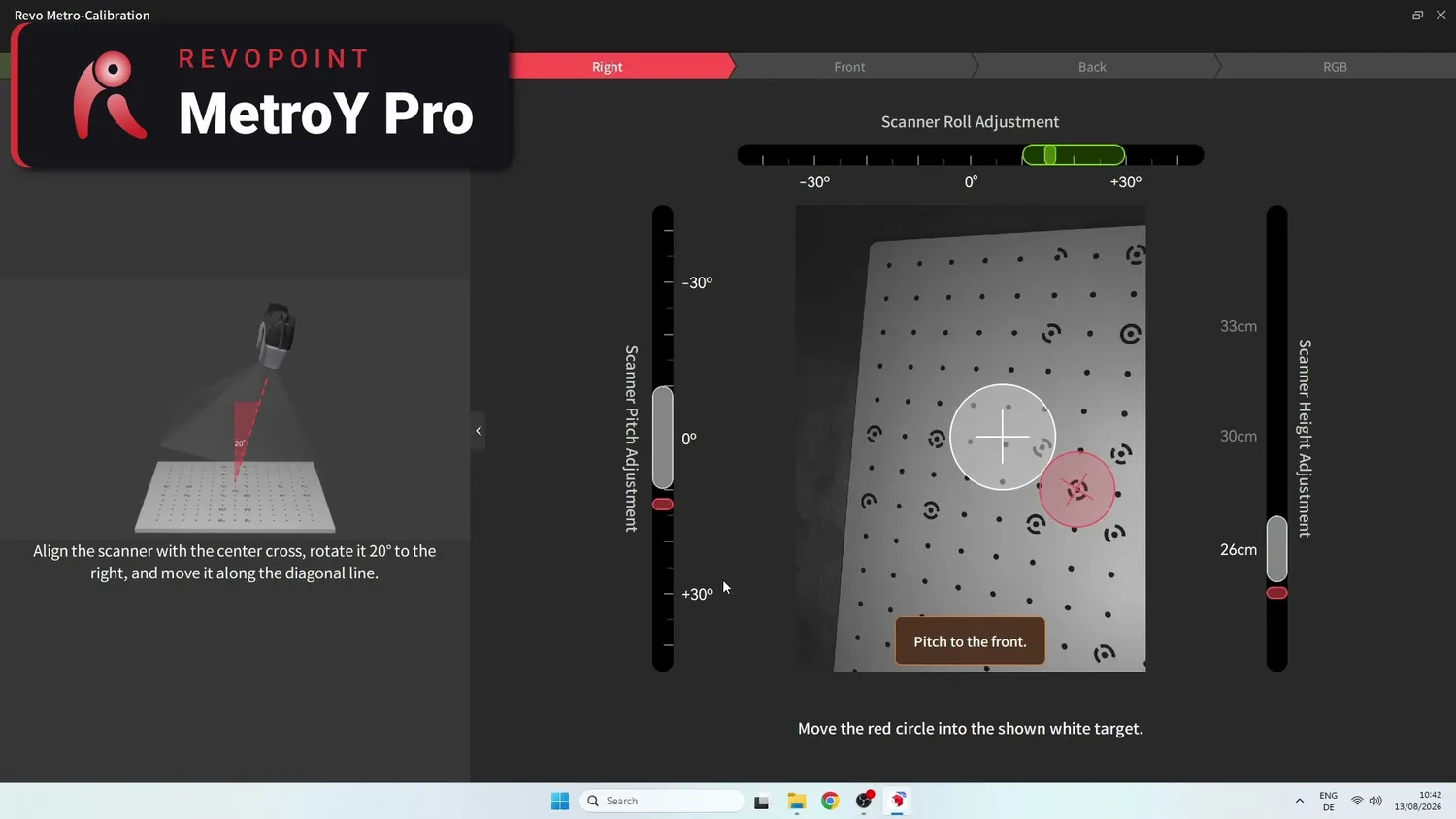Switch to the Front calibration step
Viewport: 1456px width, 819px height.
tap(849, 66)
